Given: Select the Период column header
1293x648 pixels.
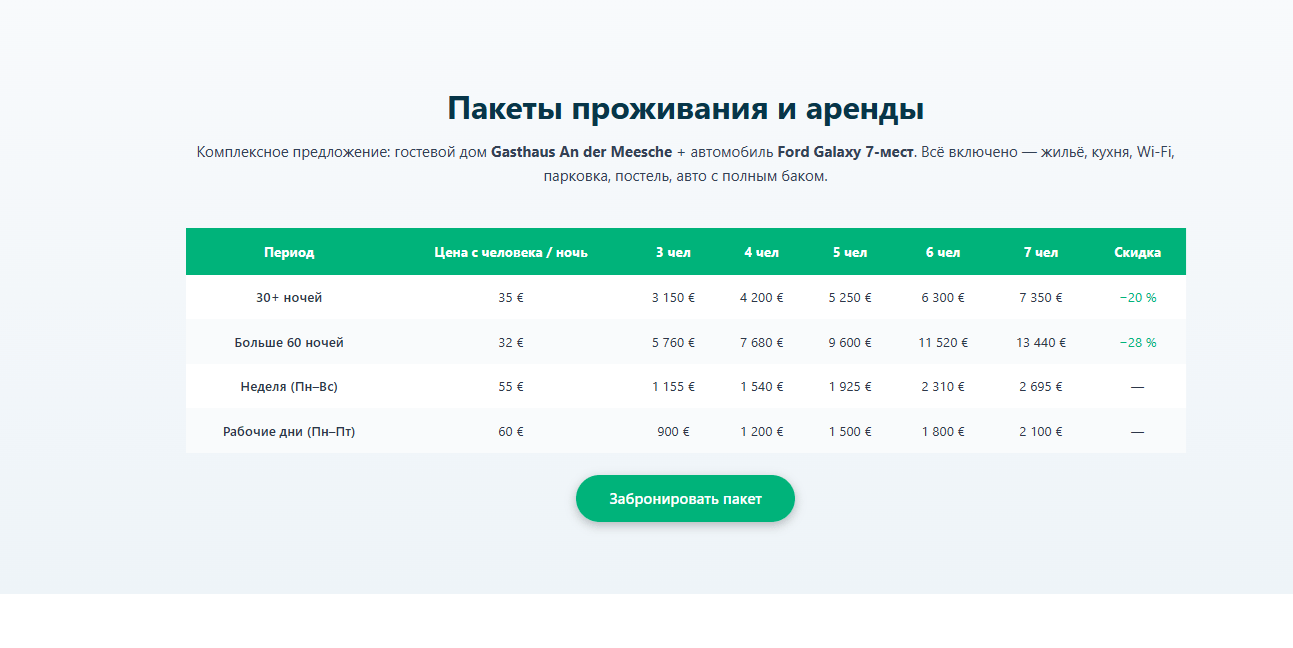Looking at the screenshot, I should tap(289, 252).
